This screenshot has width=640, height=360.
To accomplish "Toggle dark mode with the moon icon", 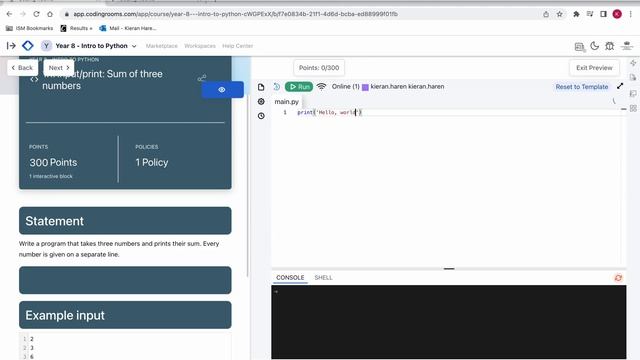I will [594, 46].
